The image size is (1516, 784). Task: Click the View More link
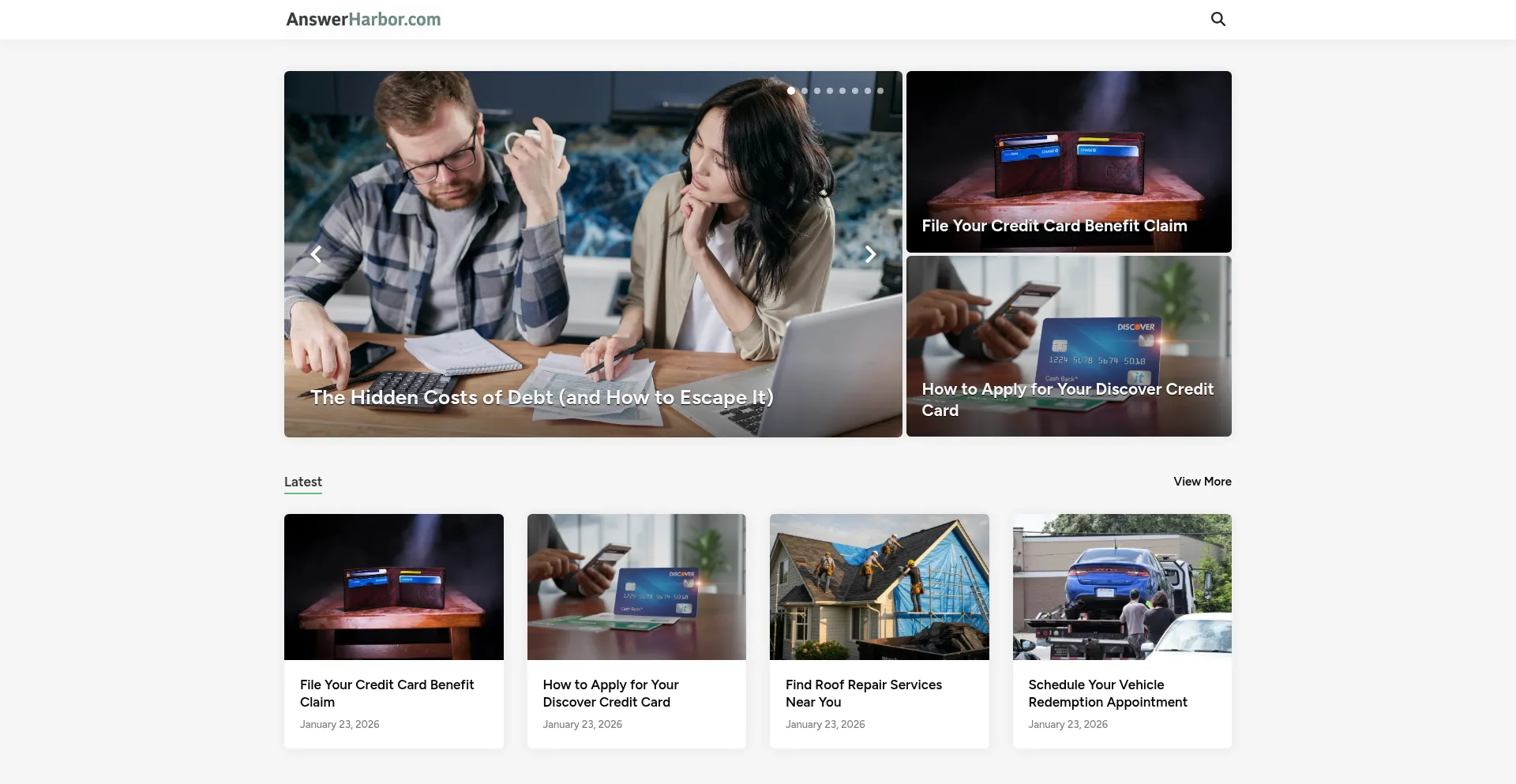1203,482
